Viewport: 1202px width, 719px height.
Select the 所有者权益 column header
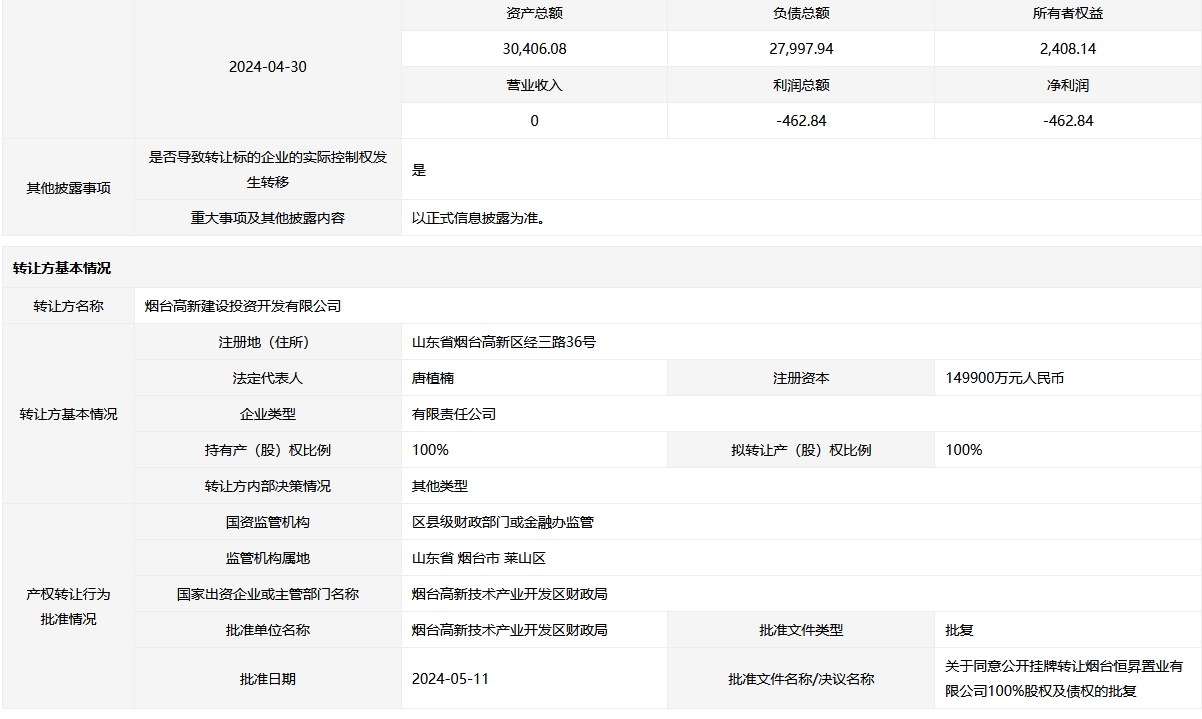click(1068, 14)
